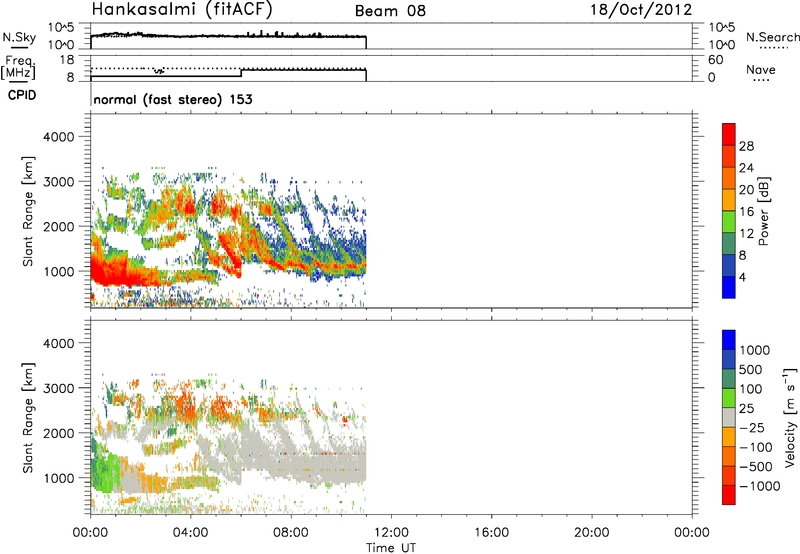Click the -25 label on the velocity colorbar
The width and height of the screenshot is (800, 554).
point(752,428)
